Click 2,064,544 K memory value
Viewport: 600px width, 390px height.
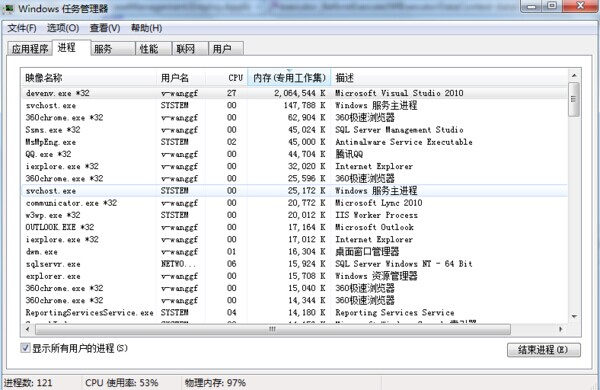[300, 93]
